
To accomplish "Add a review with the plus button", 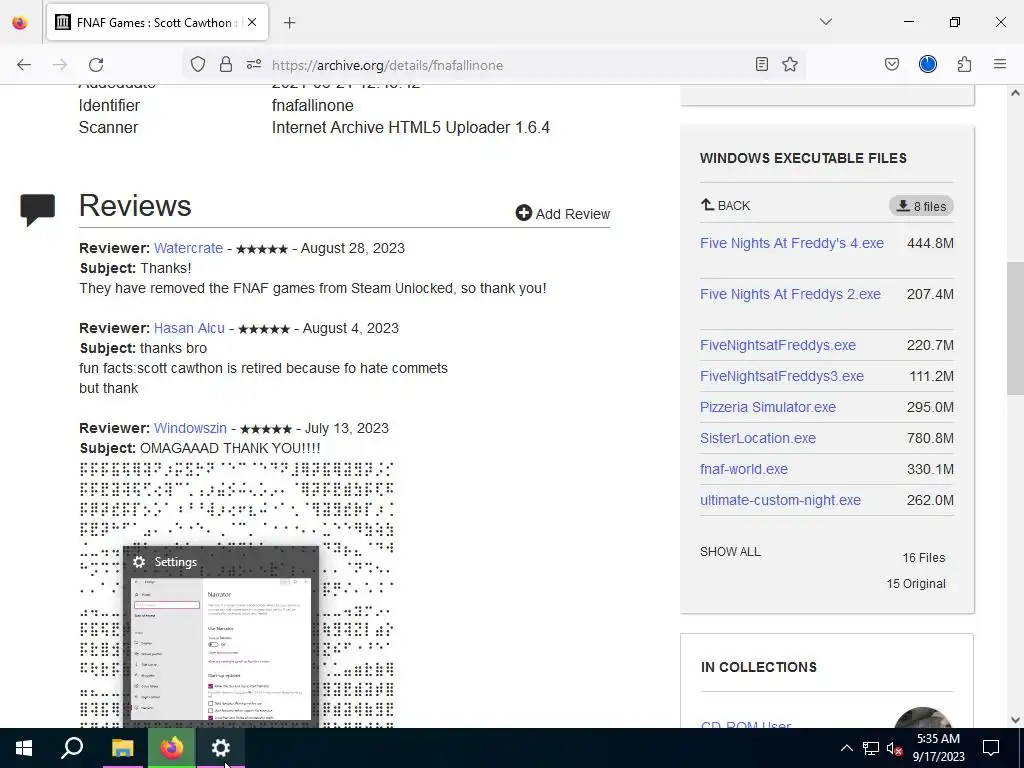I will 563,214.
